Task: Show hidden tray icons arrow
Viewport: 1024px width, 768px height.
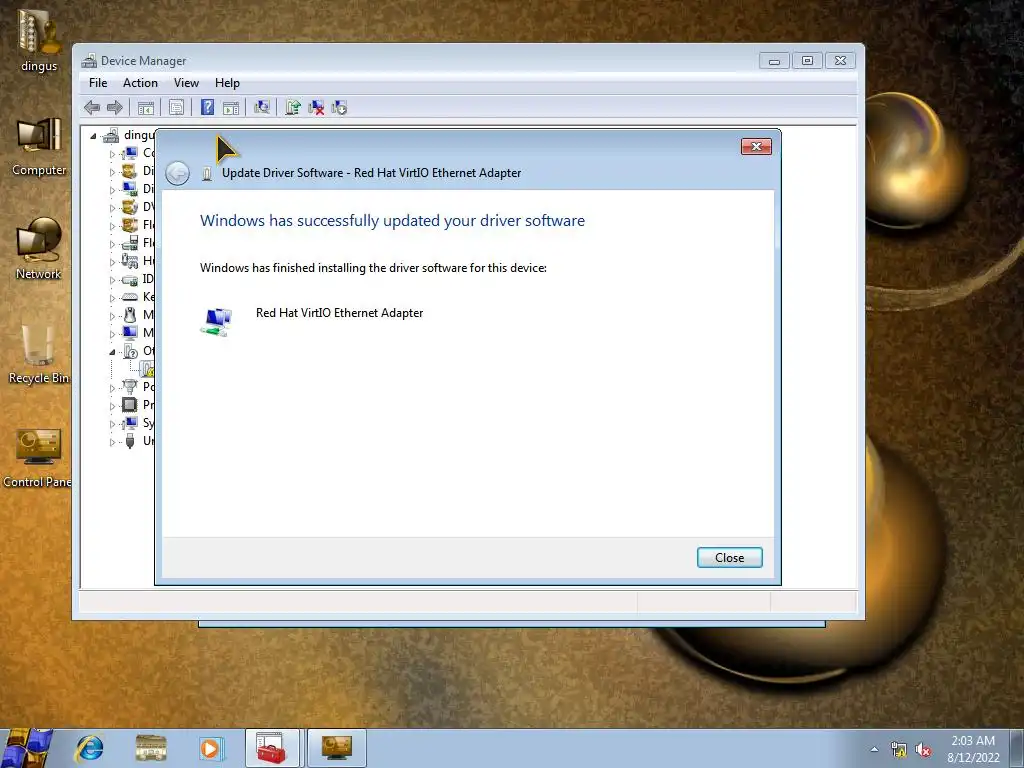Action: [x=874, y=749]
